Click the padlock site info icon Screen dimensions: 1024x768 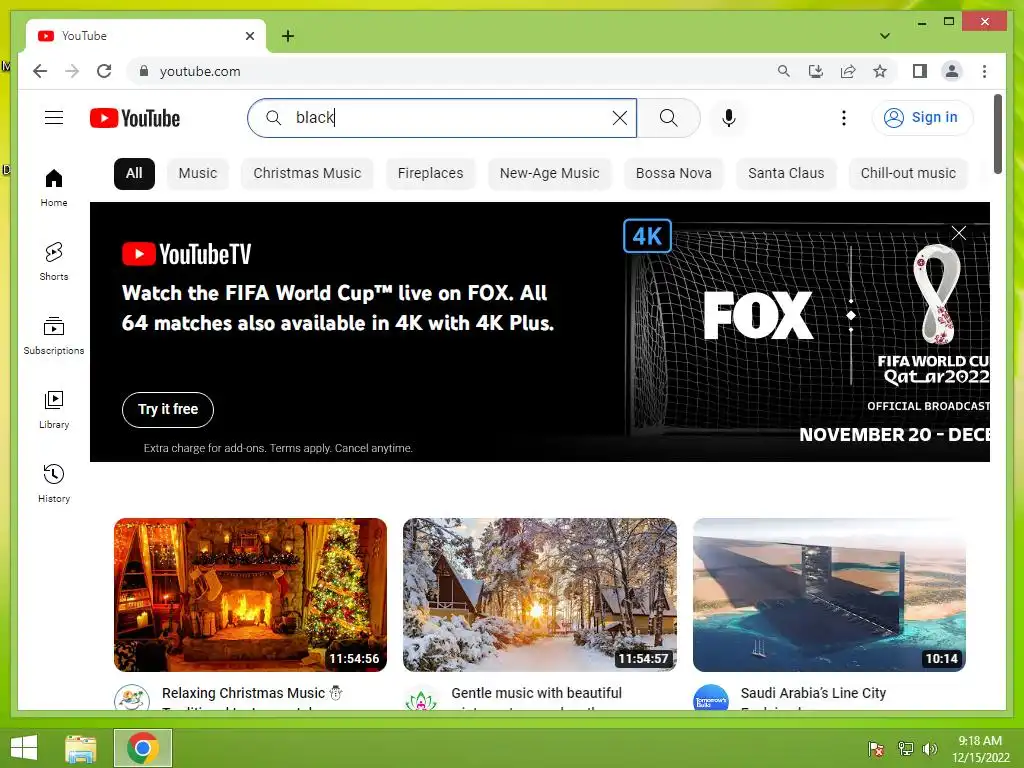point(144,71)
